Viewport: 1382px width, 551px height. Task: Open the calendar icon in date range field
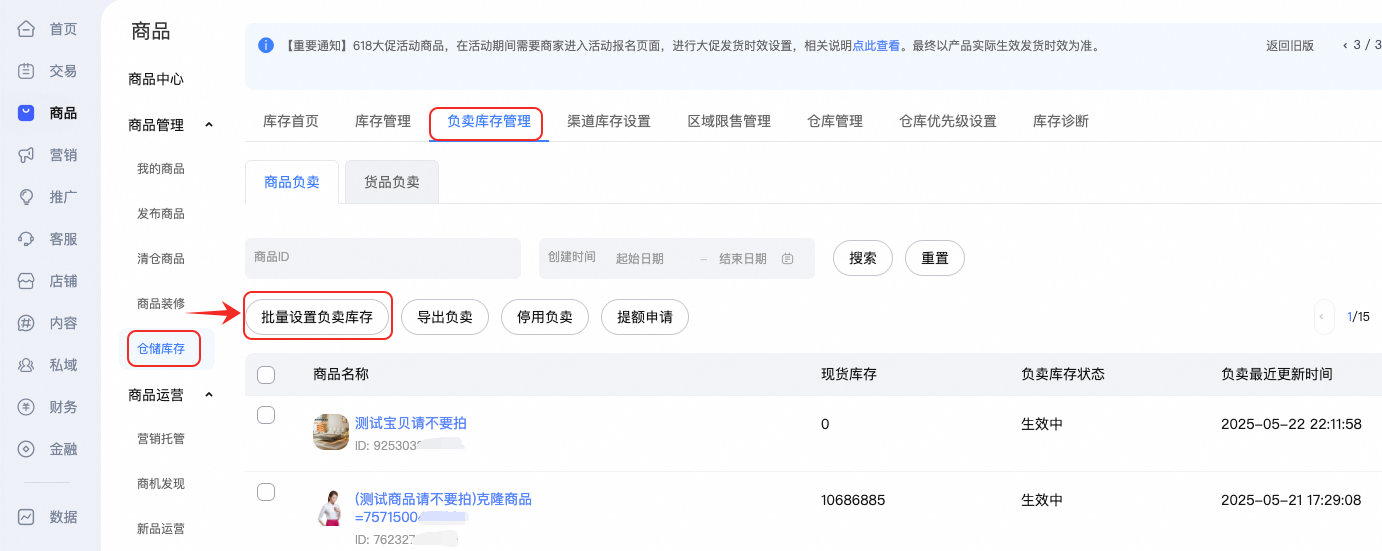click(x=787, y=258)
